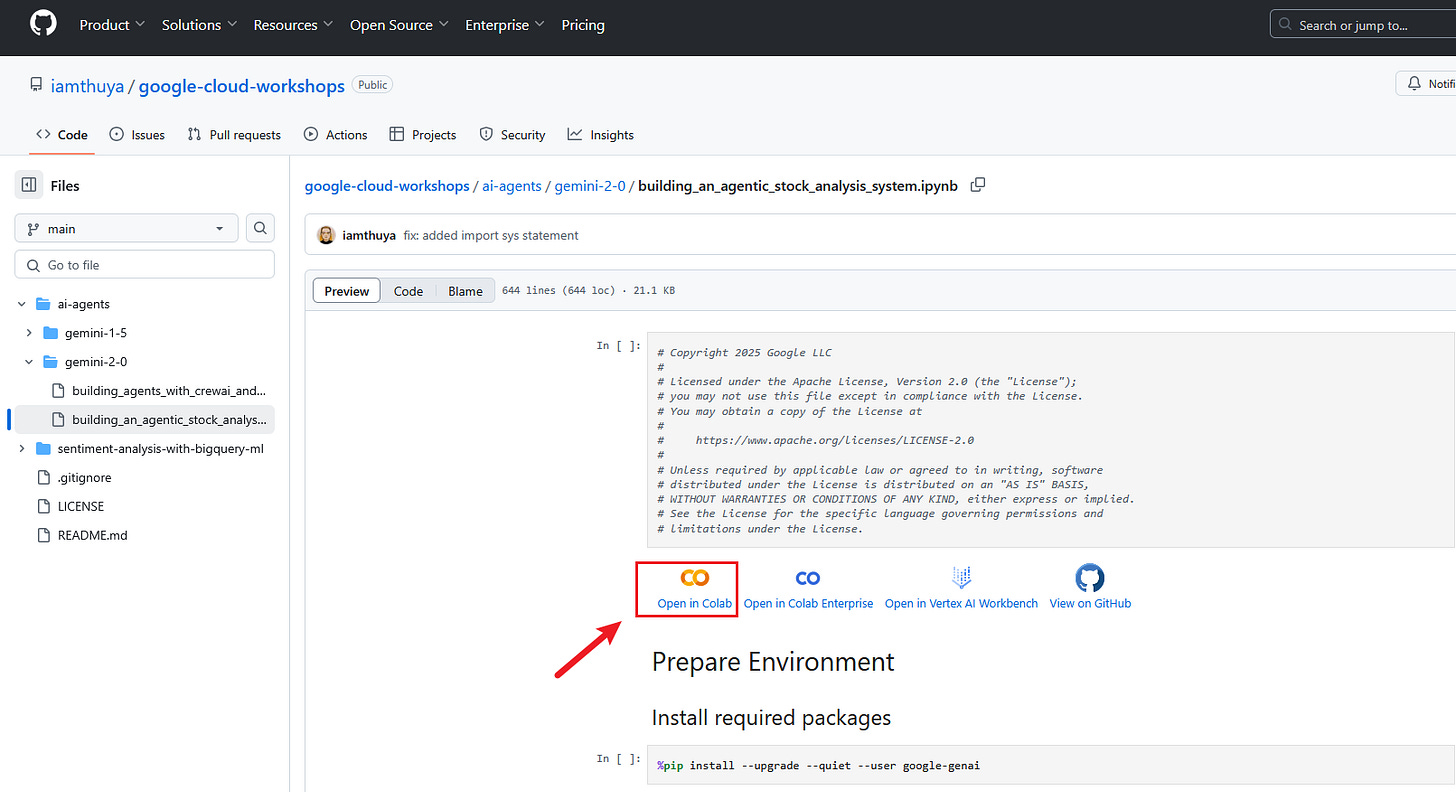Image resolution: width=1456 pixels, height=792 pixels.
Task: Open the README.md file
Action: coord(93,535)
